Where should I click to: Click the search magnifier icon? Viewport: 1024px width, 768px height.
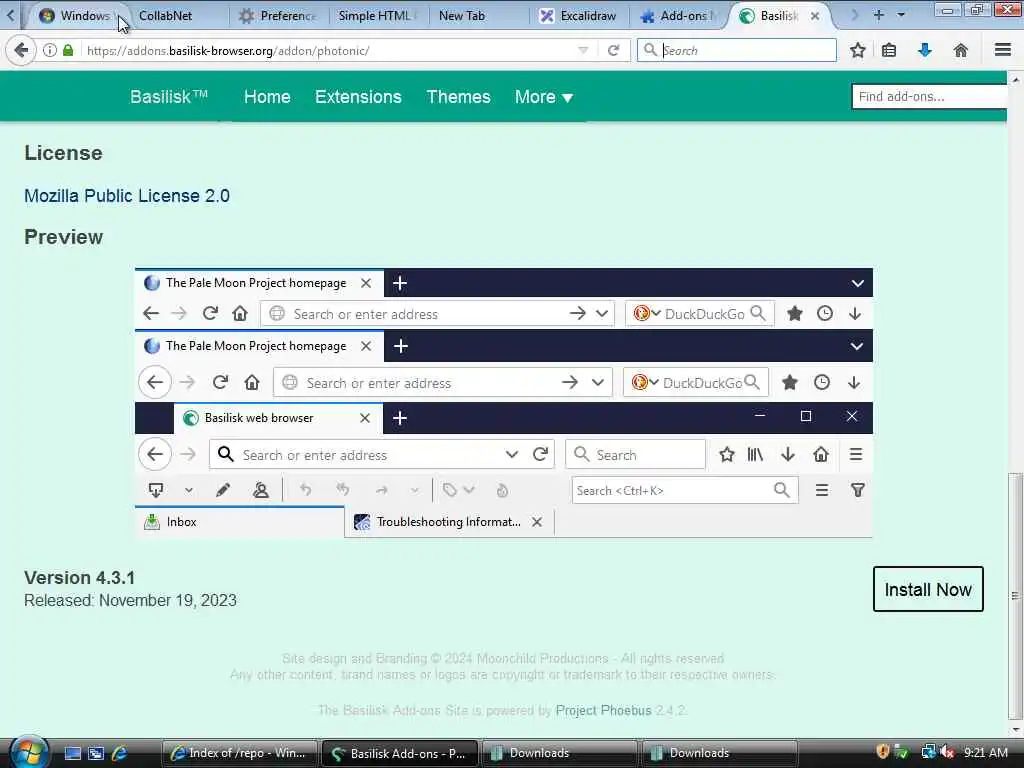[650, 50]
